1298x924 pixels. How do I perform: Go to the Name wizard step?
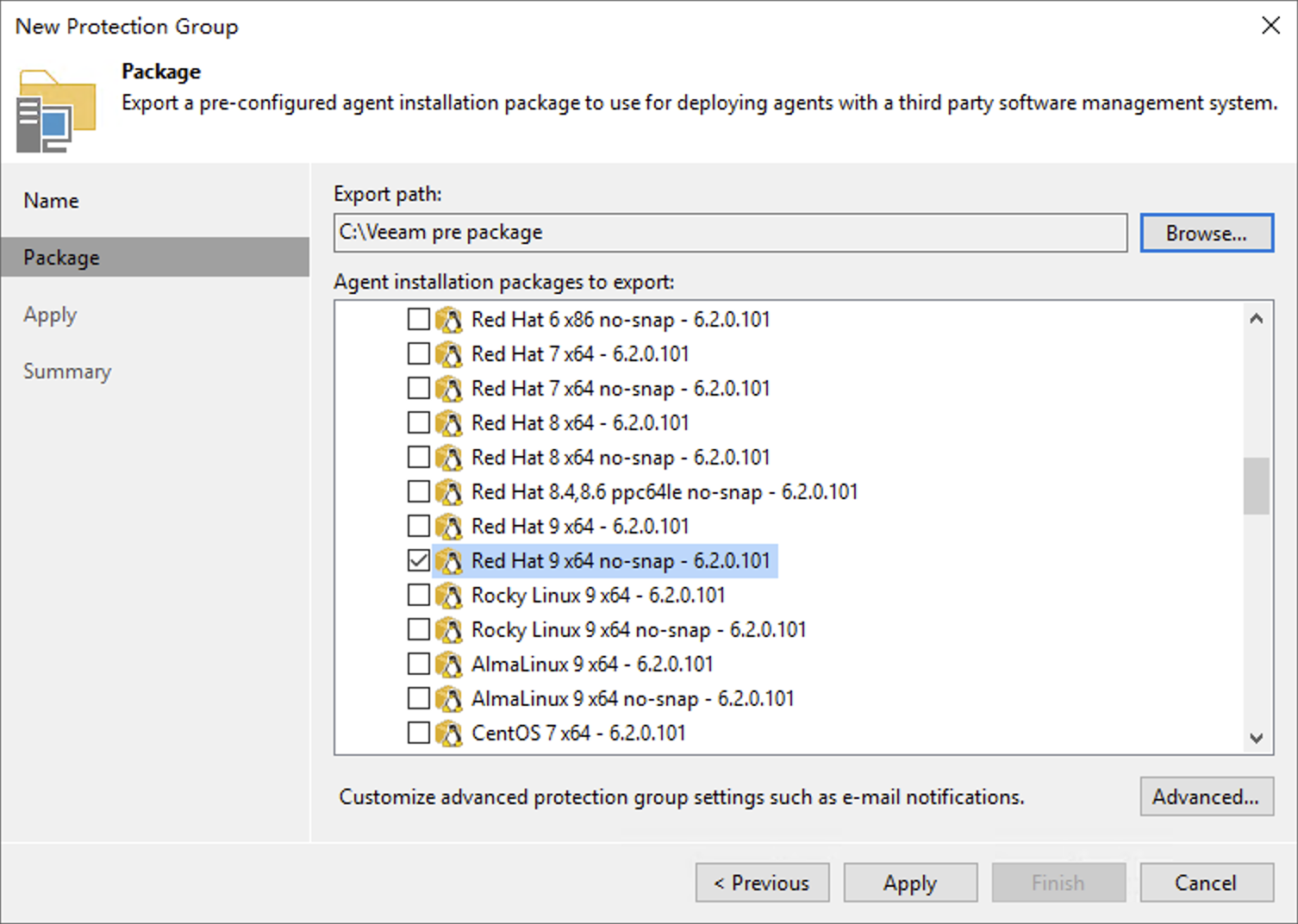pos(52,201)
